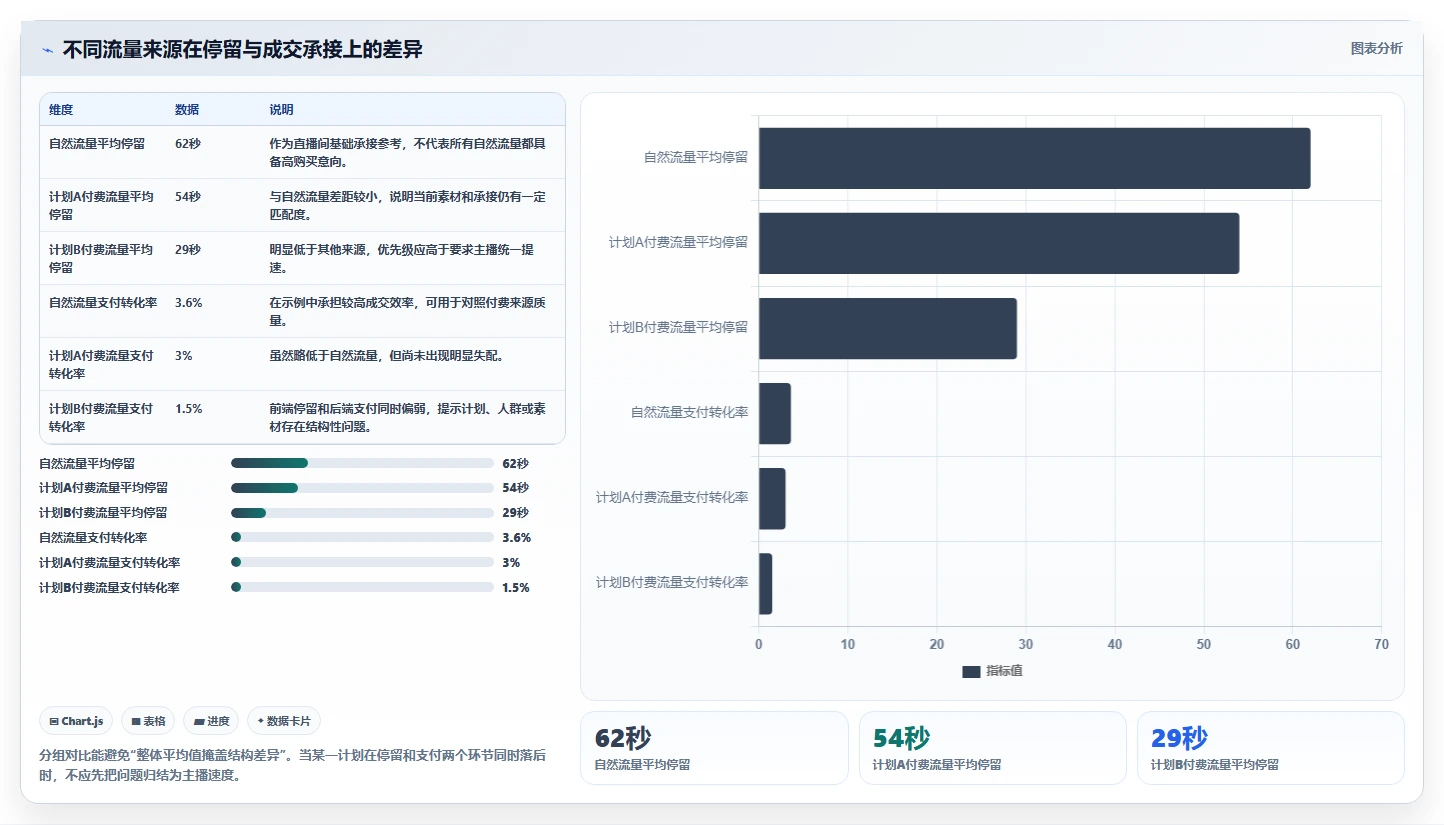Image resolution: width=1444 pixels, height=825 pixels.
Task: Click the 3.6% value beside the progress bar
Action: click(516, 538)
